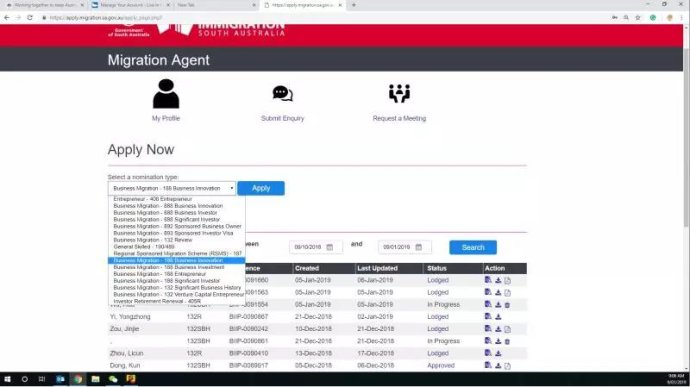Click the Submit Enquiry speech bubble icon

click(283, 93)
